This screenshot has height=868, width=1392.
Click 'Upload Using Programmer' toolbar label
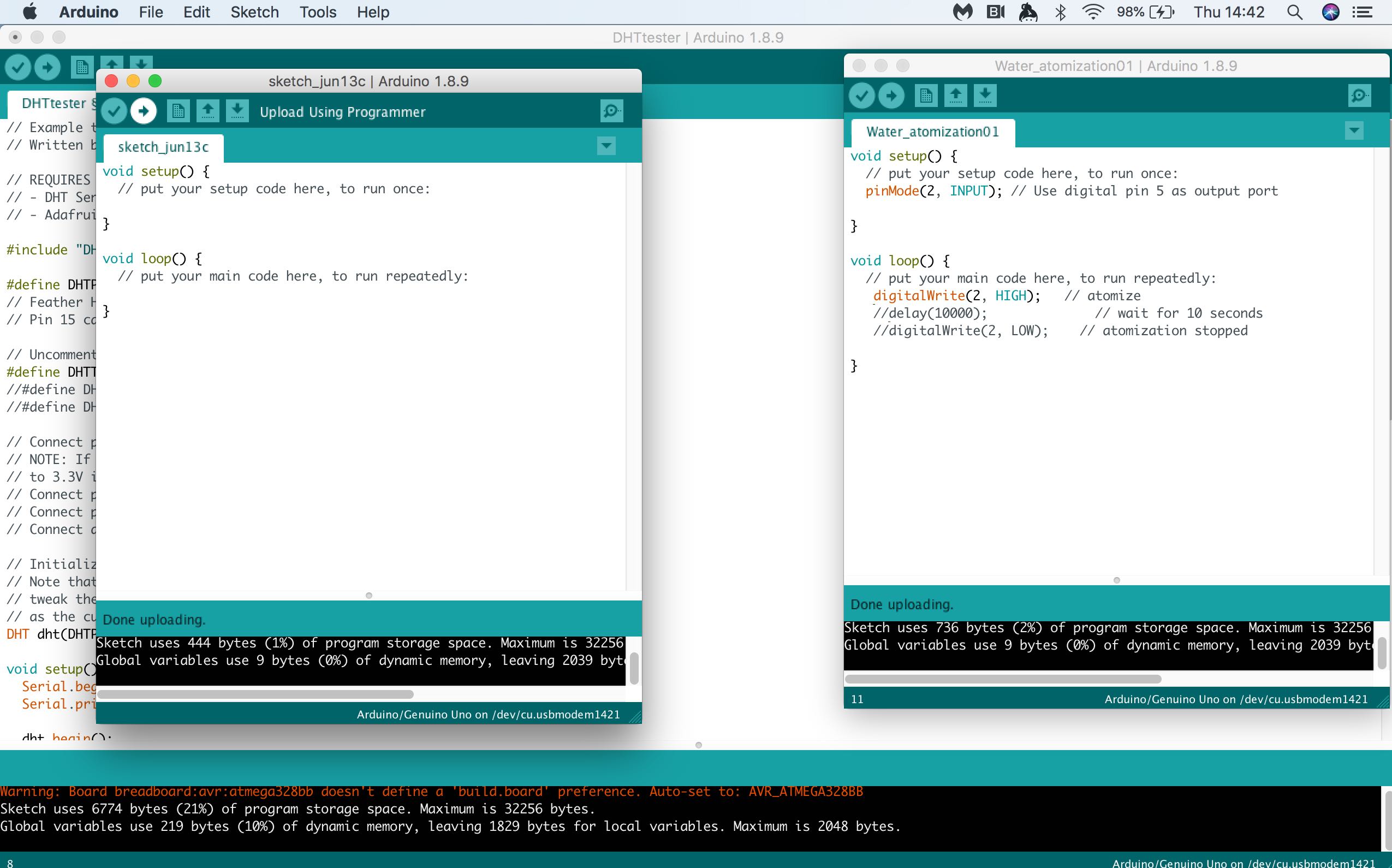[x=343, y=112]
